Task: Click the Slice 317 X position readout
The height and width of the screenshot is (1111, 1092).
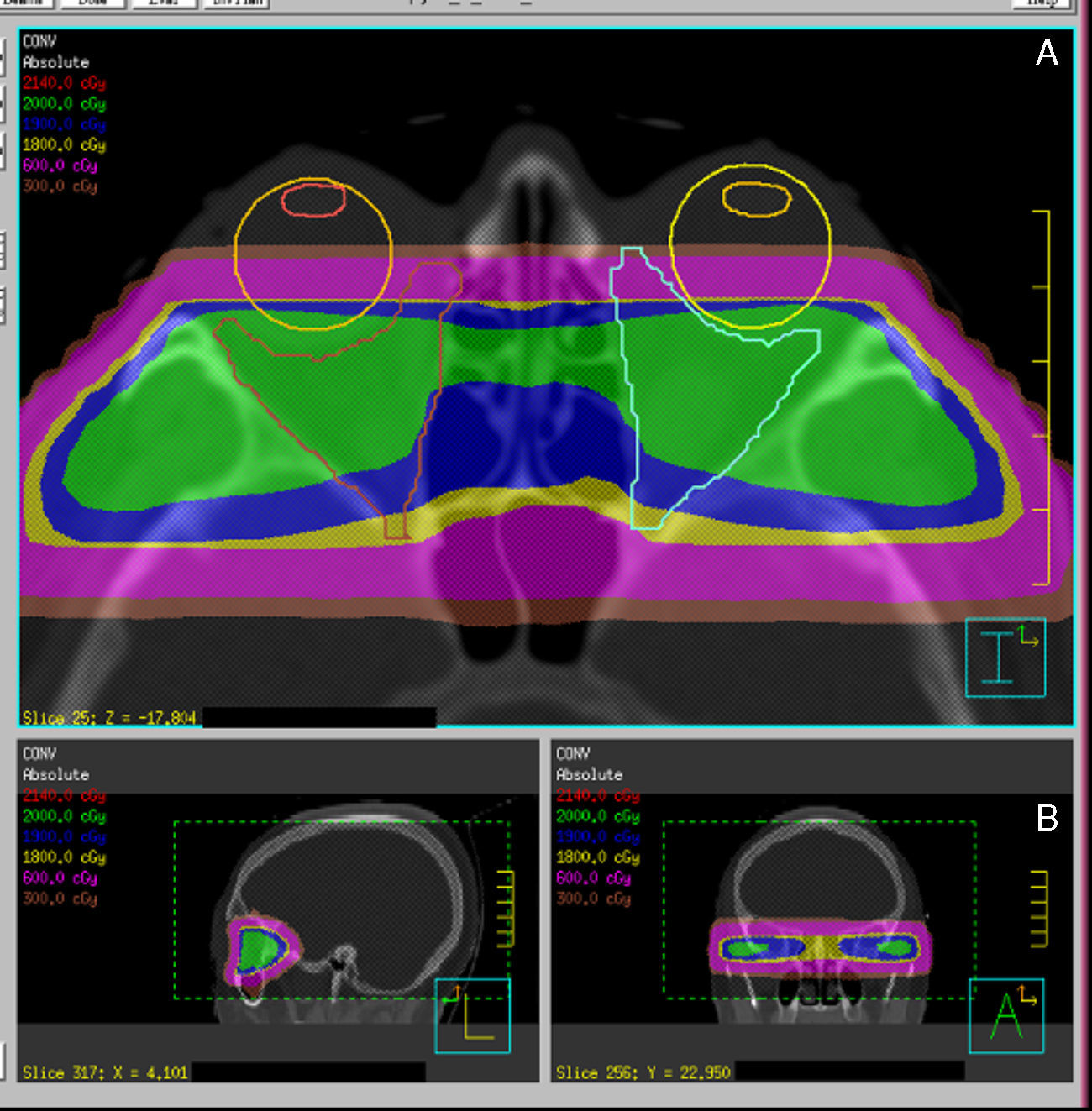Action: point(105,1072)
